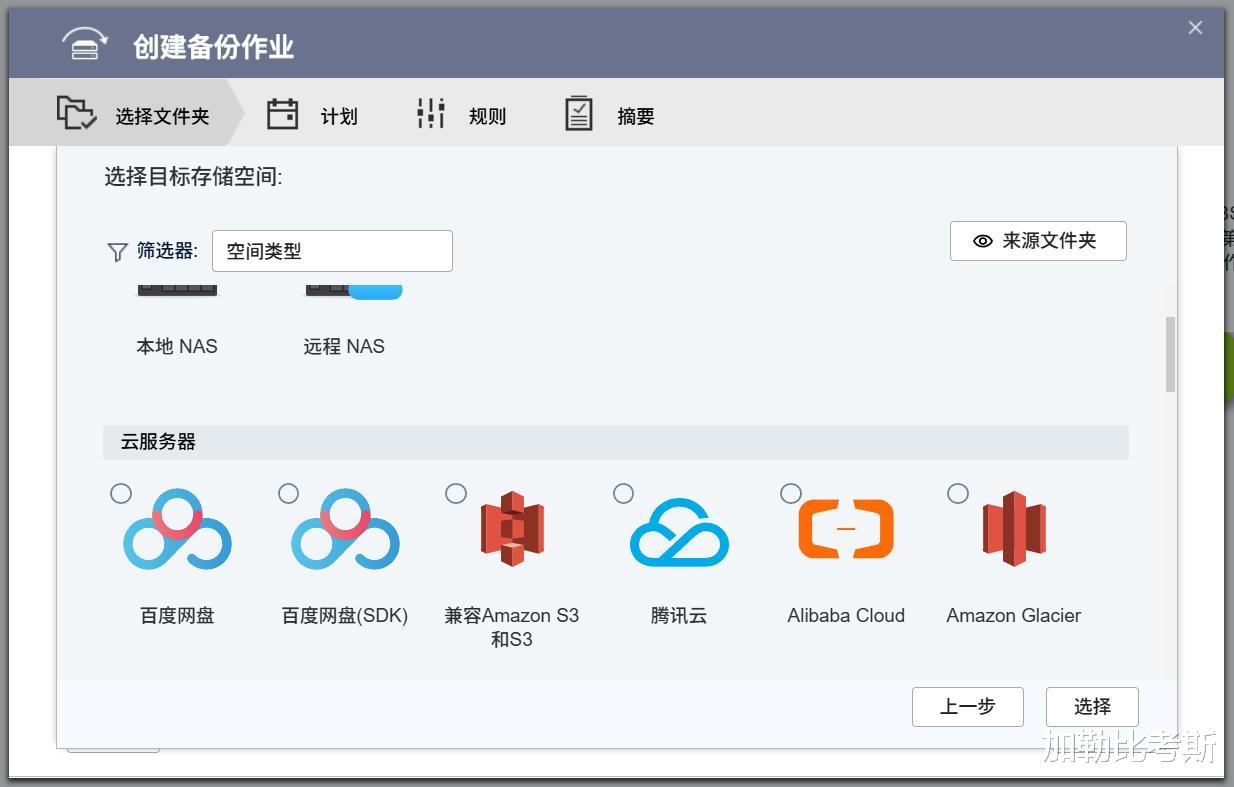Image resolution: width=1234 pixels, height=787 pixels.
Task: Click the 来源文件夹 button
Action: pyautogui.click(x=1038, y=241)
